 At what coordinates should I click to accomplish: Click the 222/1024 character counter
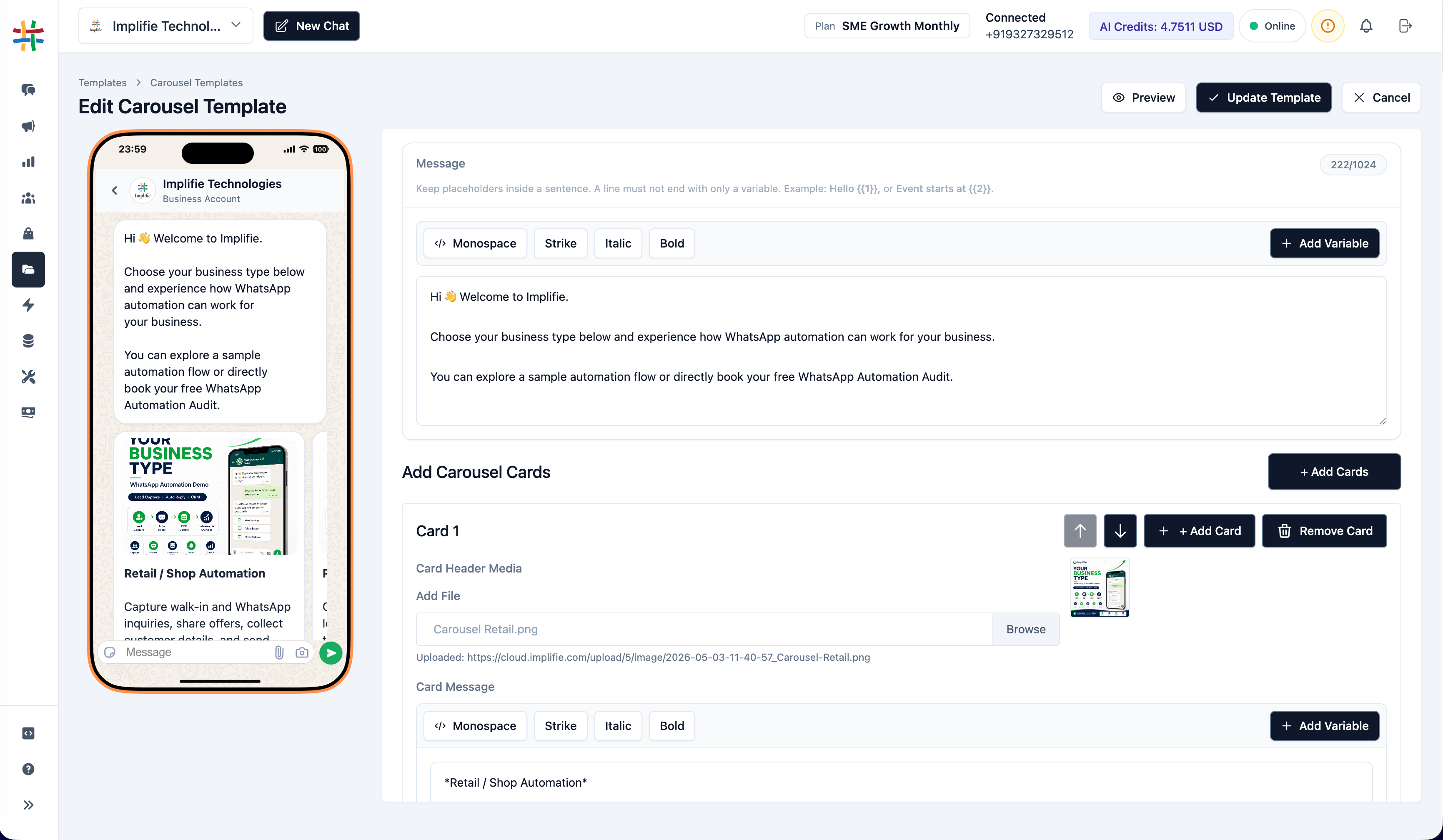pos(1353,165)
